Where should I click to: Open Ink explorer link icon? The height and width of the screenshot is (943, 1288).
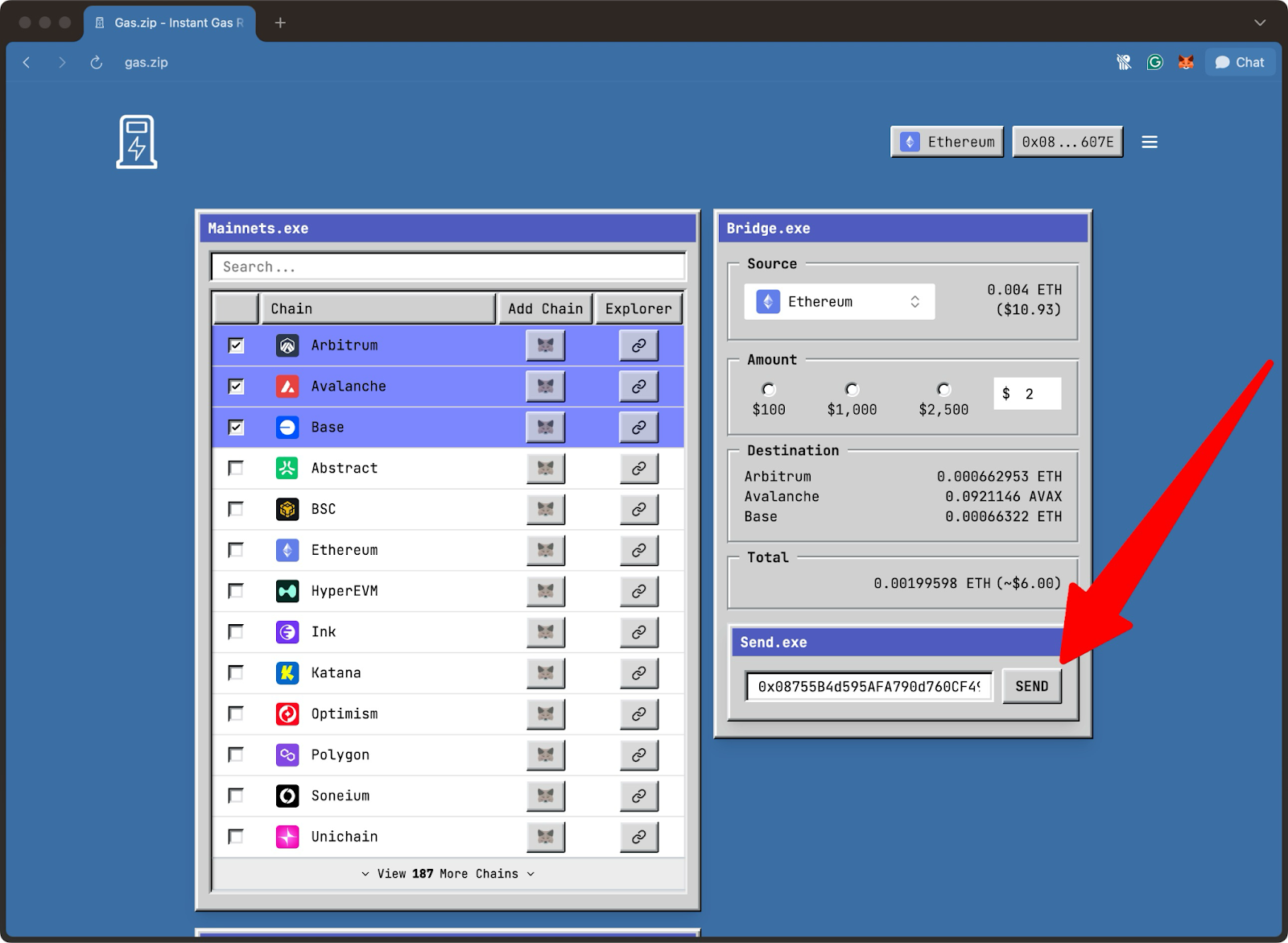tap(639, 632)
